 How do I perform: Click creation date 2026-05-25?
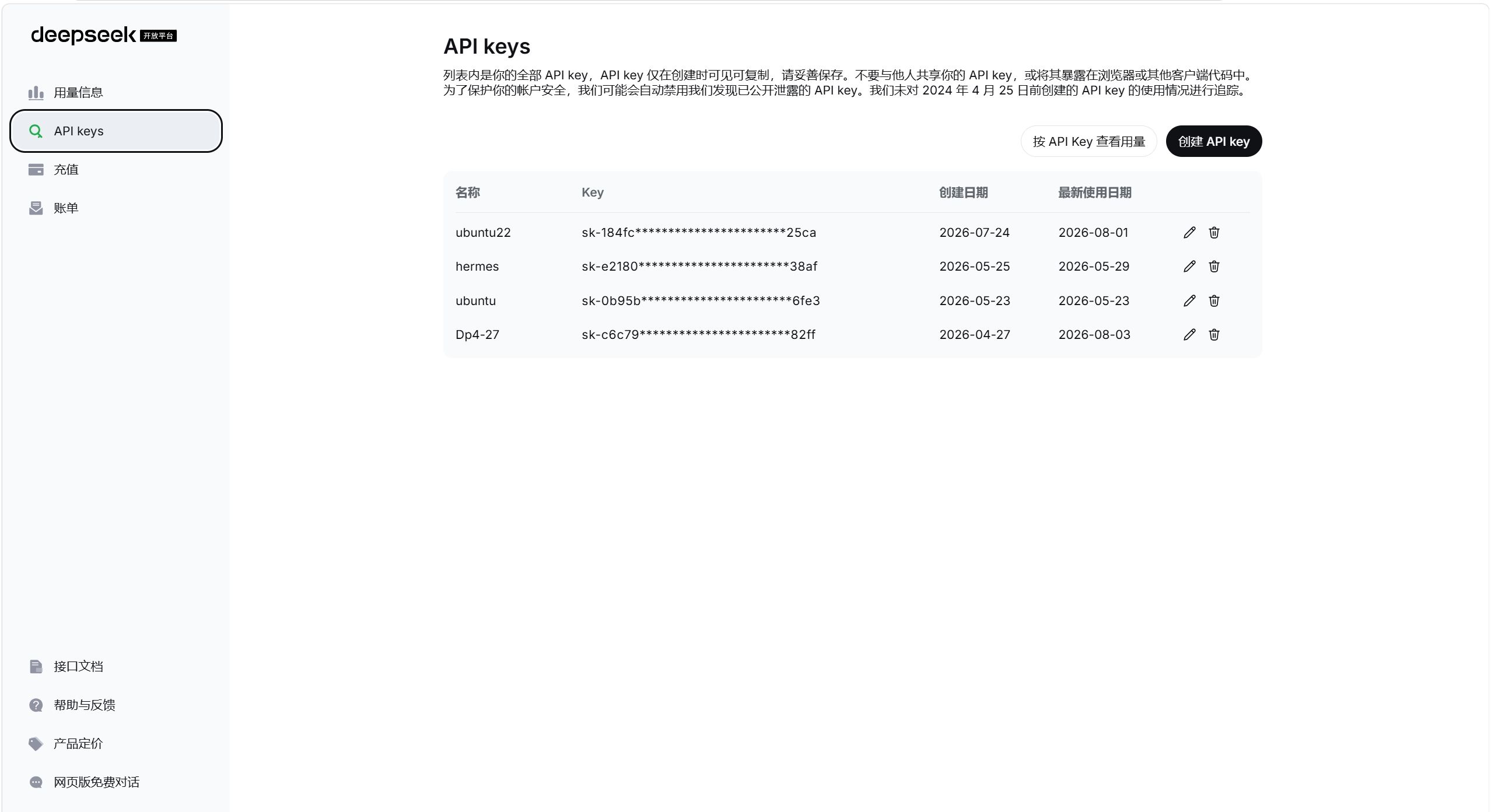pos(974,267)
